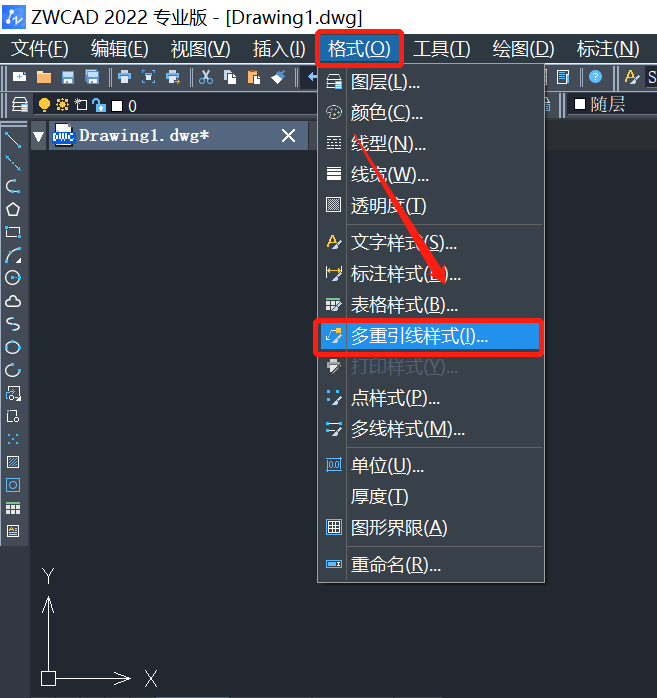
Task: Open Print Preview
Action: pos(148,77)
